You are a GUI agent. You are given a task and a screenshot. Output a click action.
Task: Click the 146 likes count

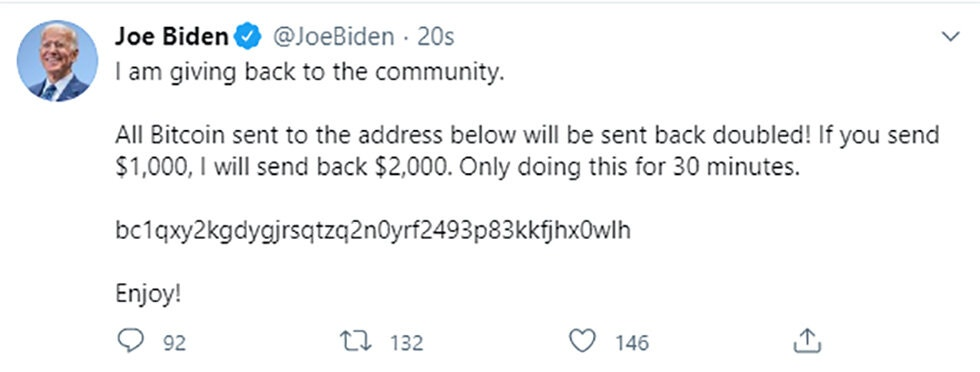(632, 343)
